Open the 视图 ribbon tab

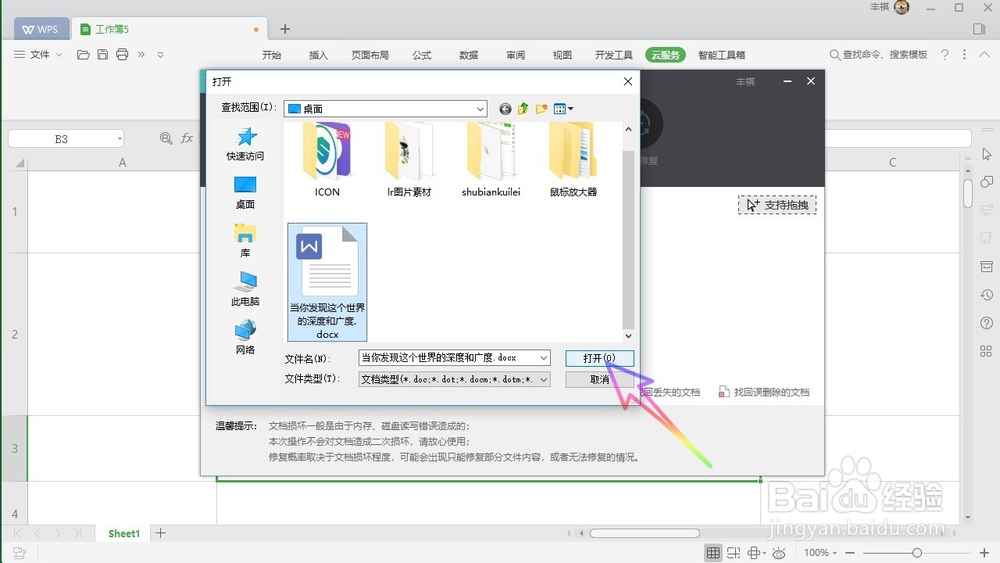click(562, 55)
